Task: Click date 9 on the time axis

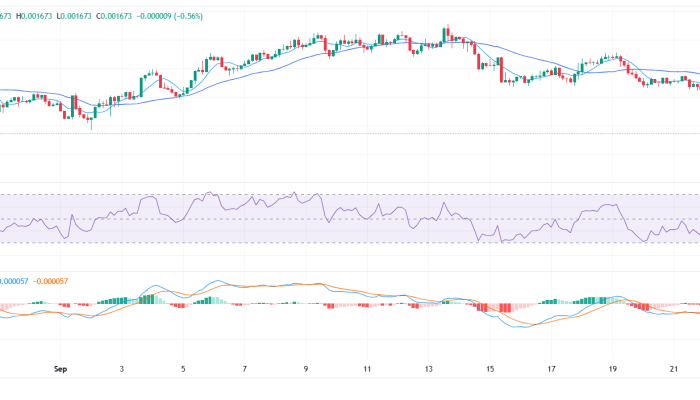Action: (306, 369)
